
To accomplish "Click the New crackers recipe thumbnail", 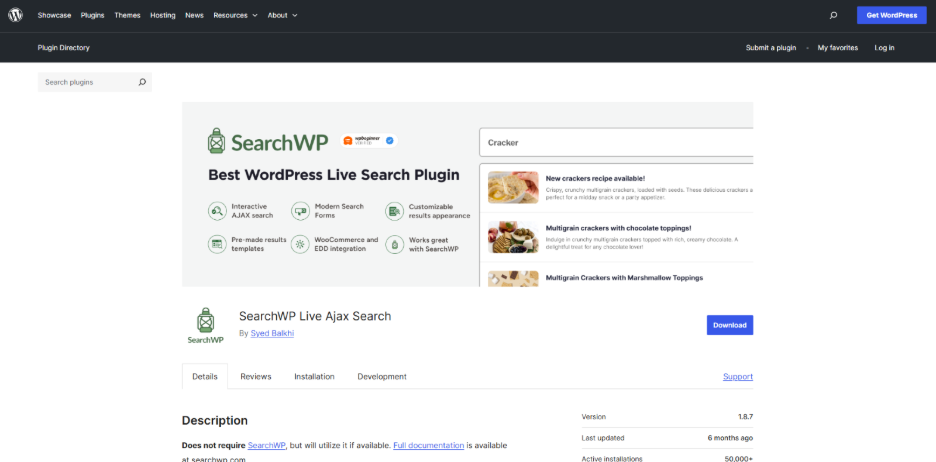I will 513,187.
